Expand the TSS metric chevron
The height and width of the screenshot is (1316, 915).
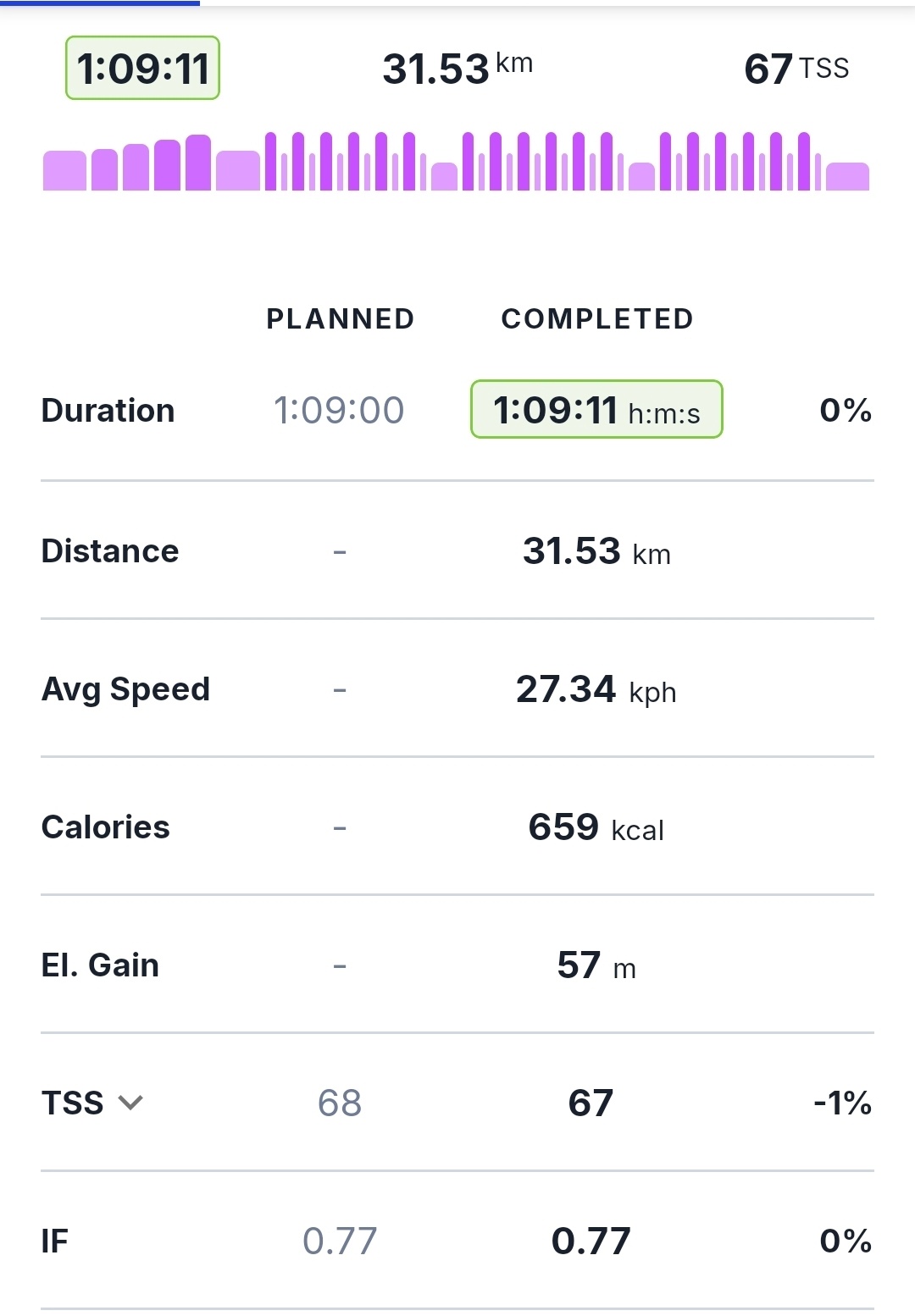(130, 1103)
